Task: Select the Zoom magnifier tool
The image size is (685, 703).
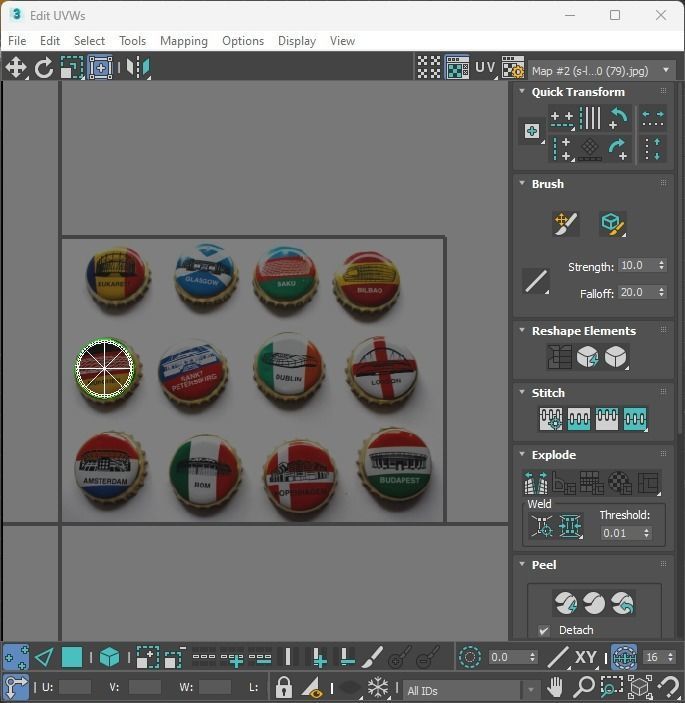Action: click(584, 687)
